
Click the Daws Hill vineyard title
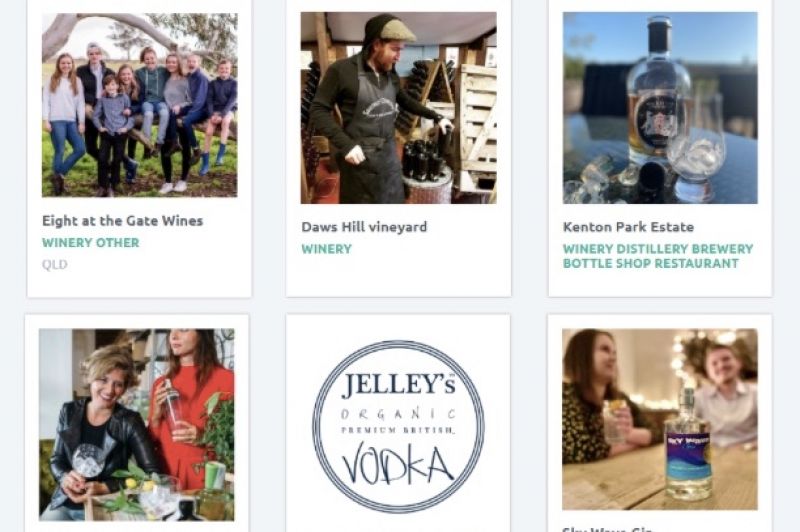[364, 227]
